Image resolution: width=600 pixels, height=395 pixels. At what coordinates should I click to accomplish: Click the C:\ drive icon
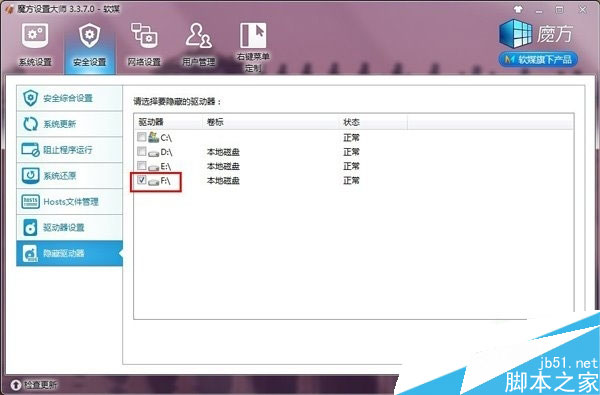click(153, 137)
